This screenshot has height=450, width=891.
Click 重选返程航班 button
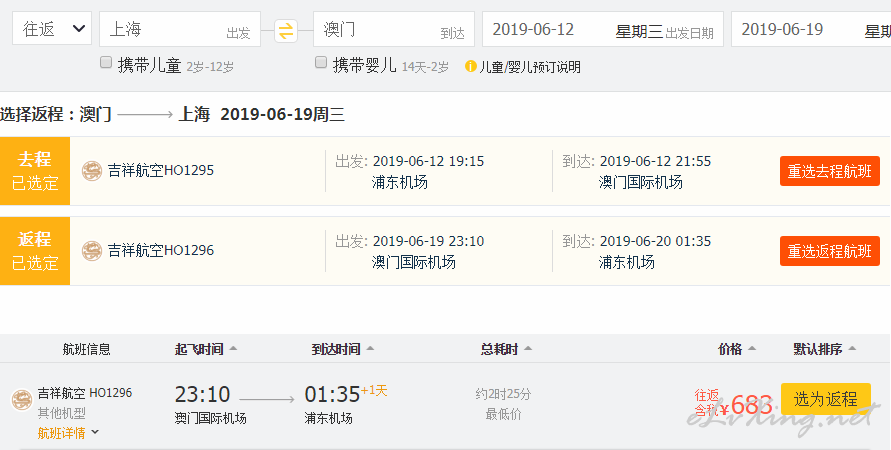tap(830, 251)
